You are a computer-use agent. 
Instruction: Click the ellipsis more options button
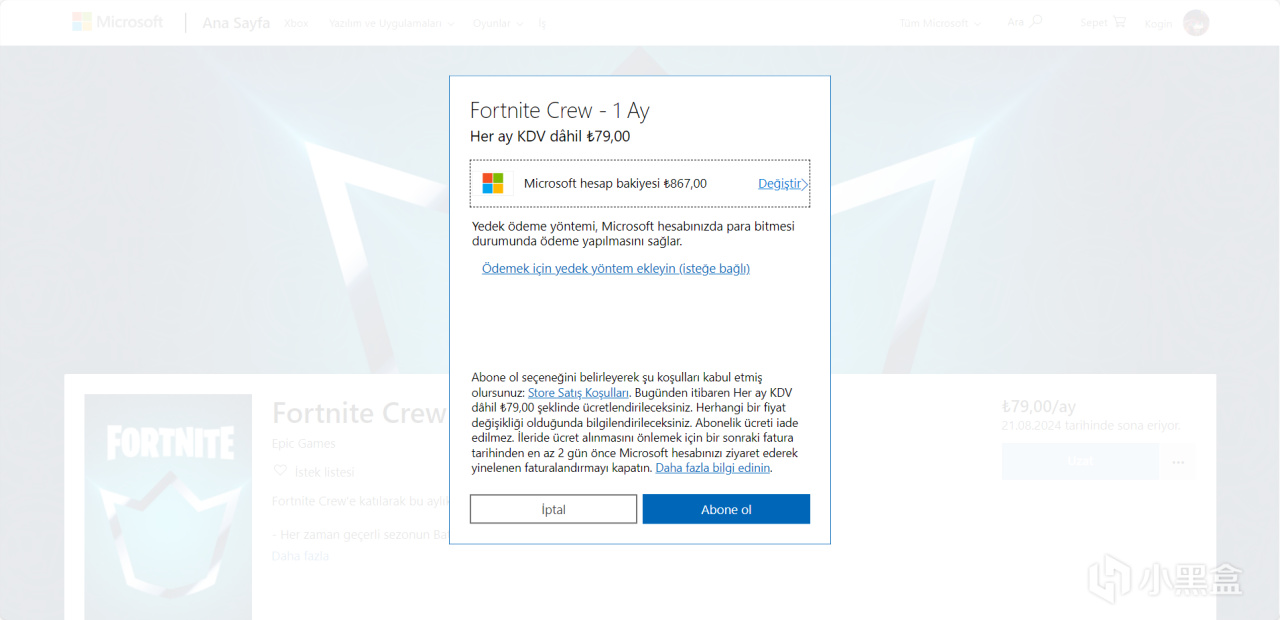click(x=1178, y=462)
